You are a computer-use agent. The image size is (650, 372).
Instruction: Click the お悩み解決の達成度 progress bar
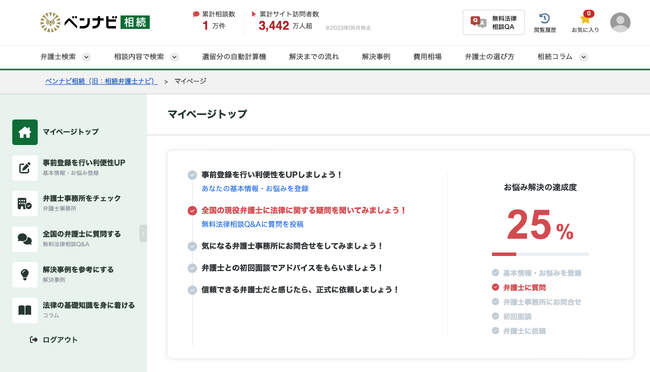540,254
